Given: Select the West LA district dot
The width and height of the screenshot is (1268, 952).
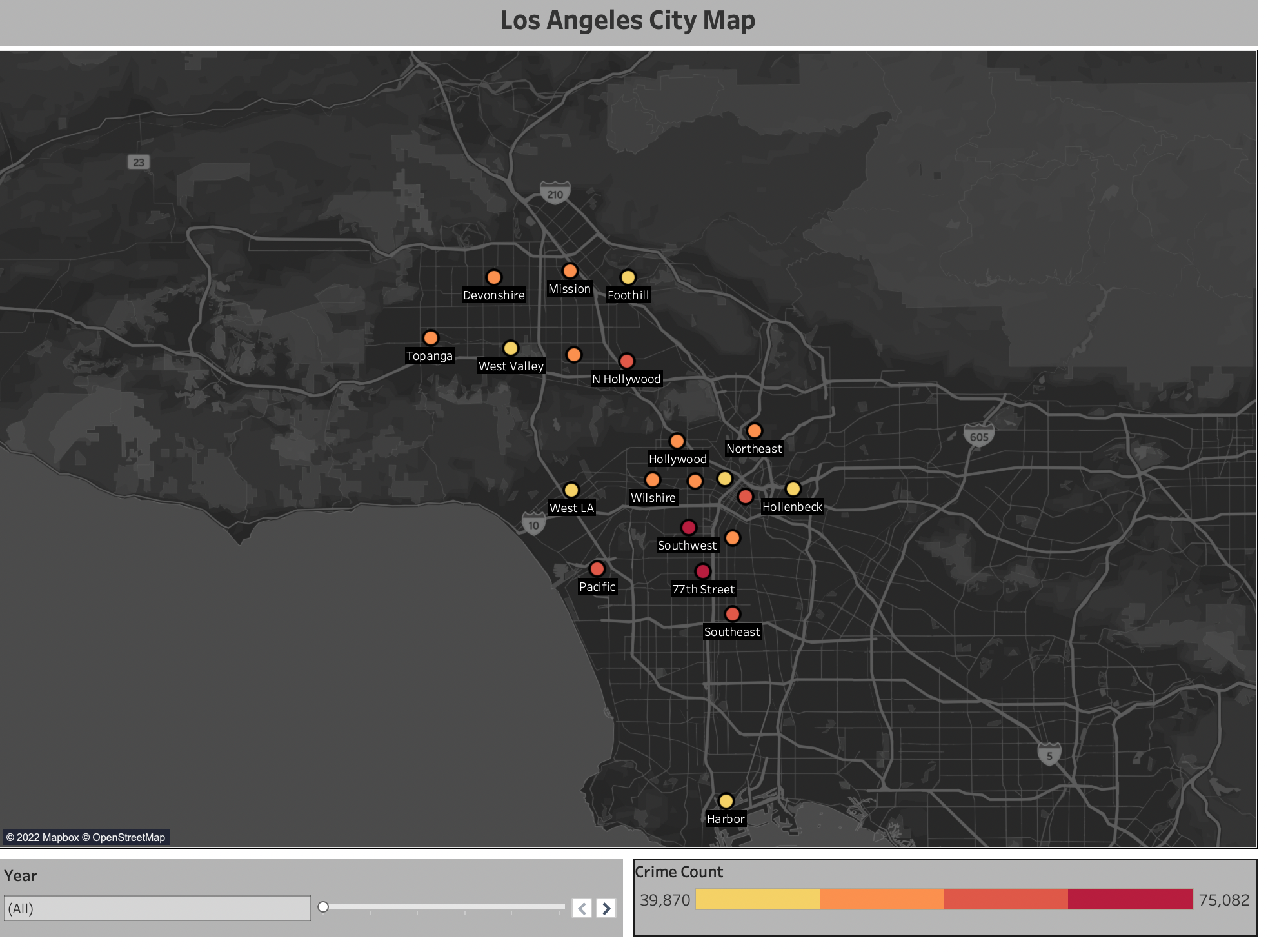Looking at the screenshot, I should coord(571,490).
